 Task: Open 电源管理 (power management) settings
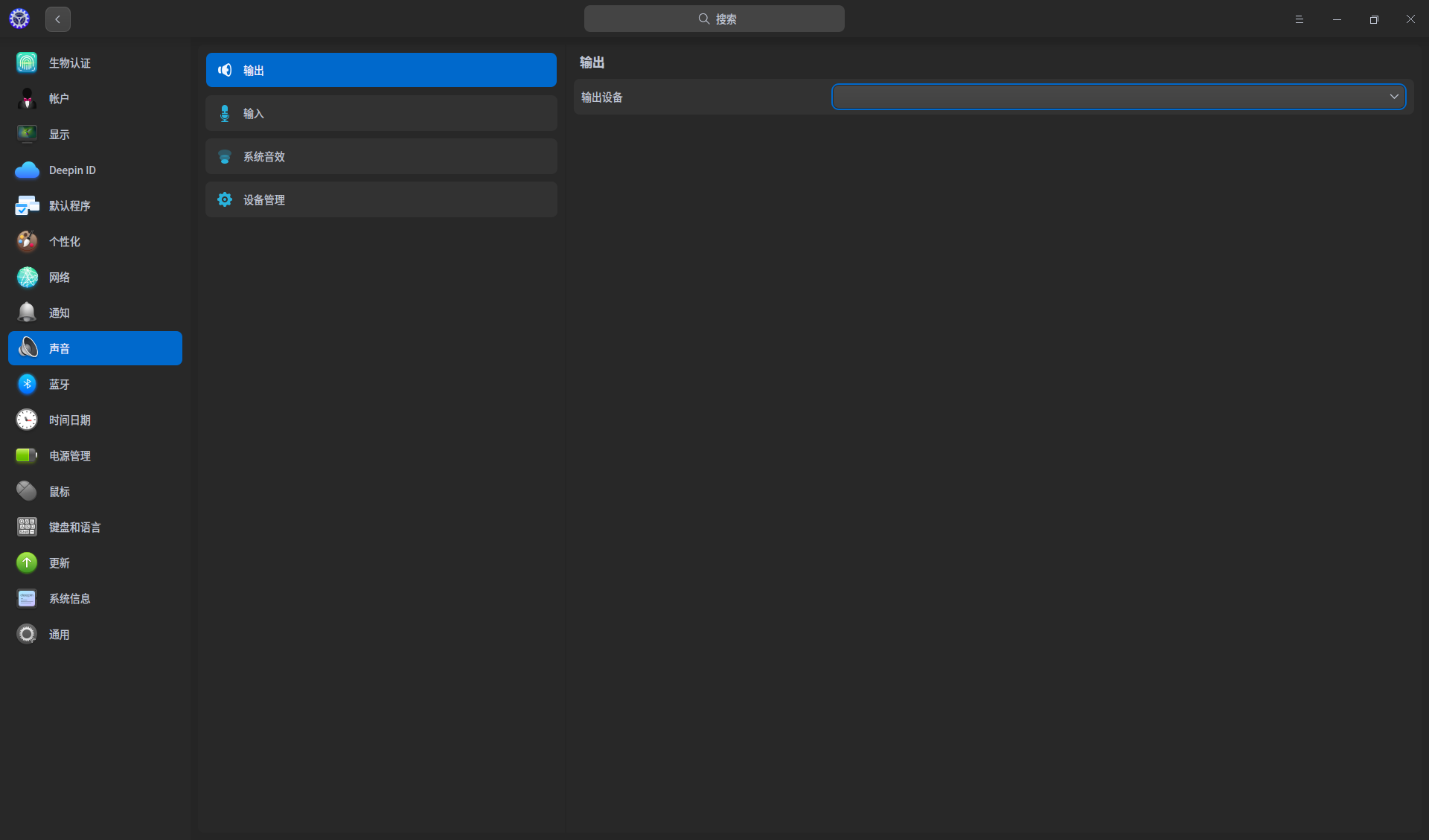pos(70,455)
